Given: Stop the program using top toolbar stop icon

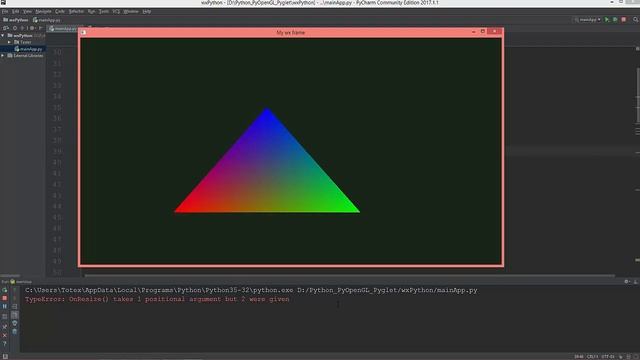Looking at the screenshot, I should click(x=624, y=20).
